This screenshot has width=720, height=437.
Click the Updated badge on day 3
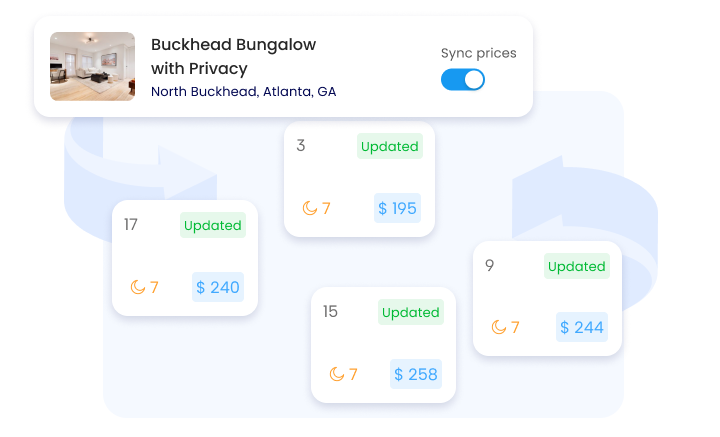[389, 146]
